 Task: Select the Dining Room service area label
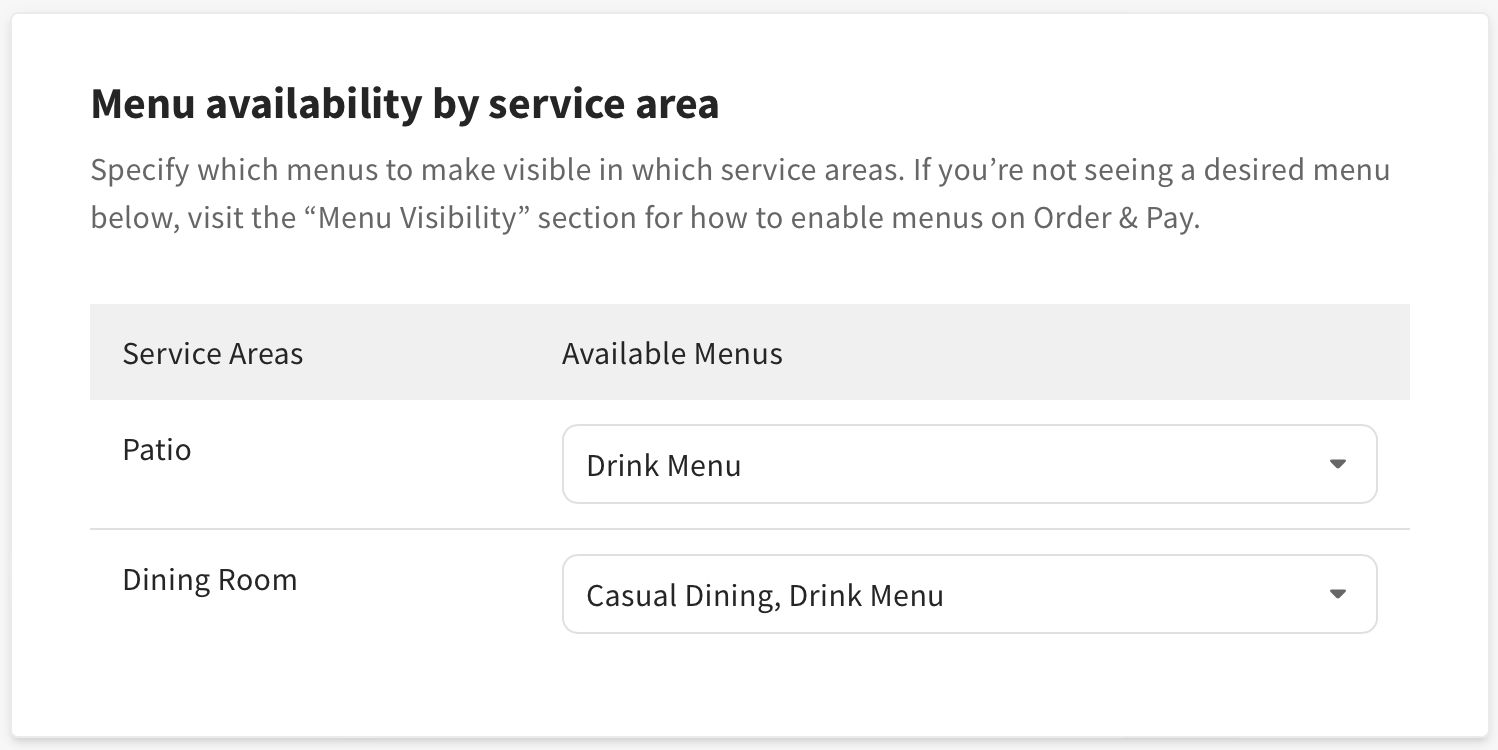209,579
